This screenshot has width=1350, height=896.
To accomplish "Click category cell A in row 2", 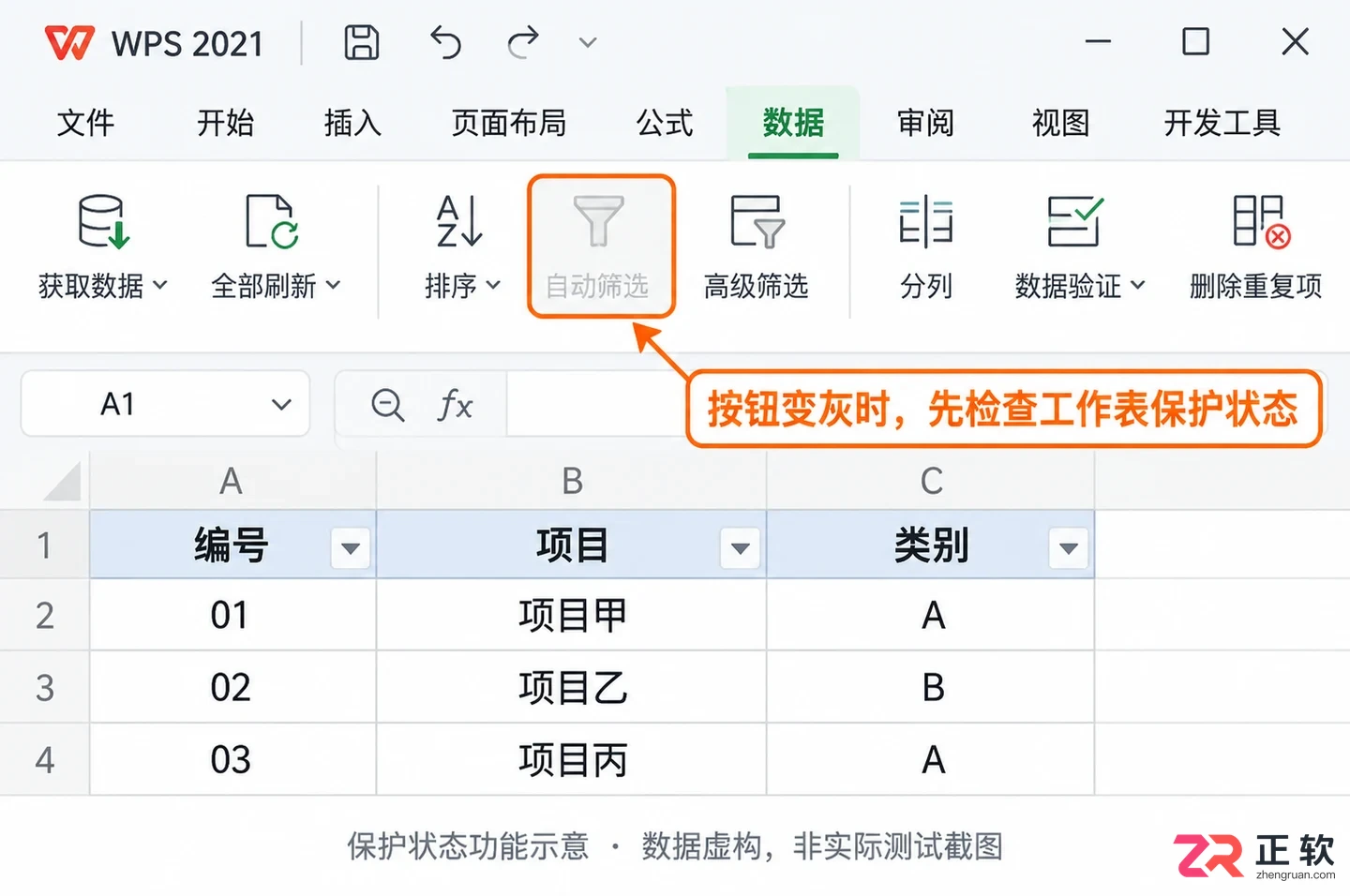I will coord(931,615).
